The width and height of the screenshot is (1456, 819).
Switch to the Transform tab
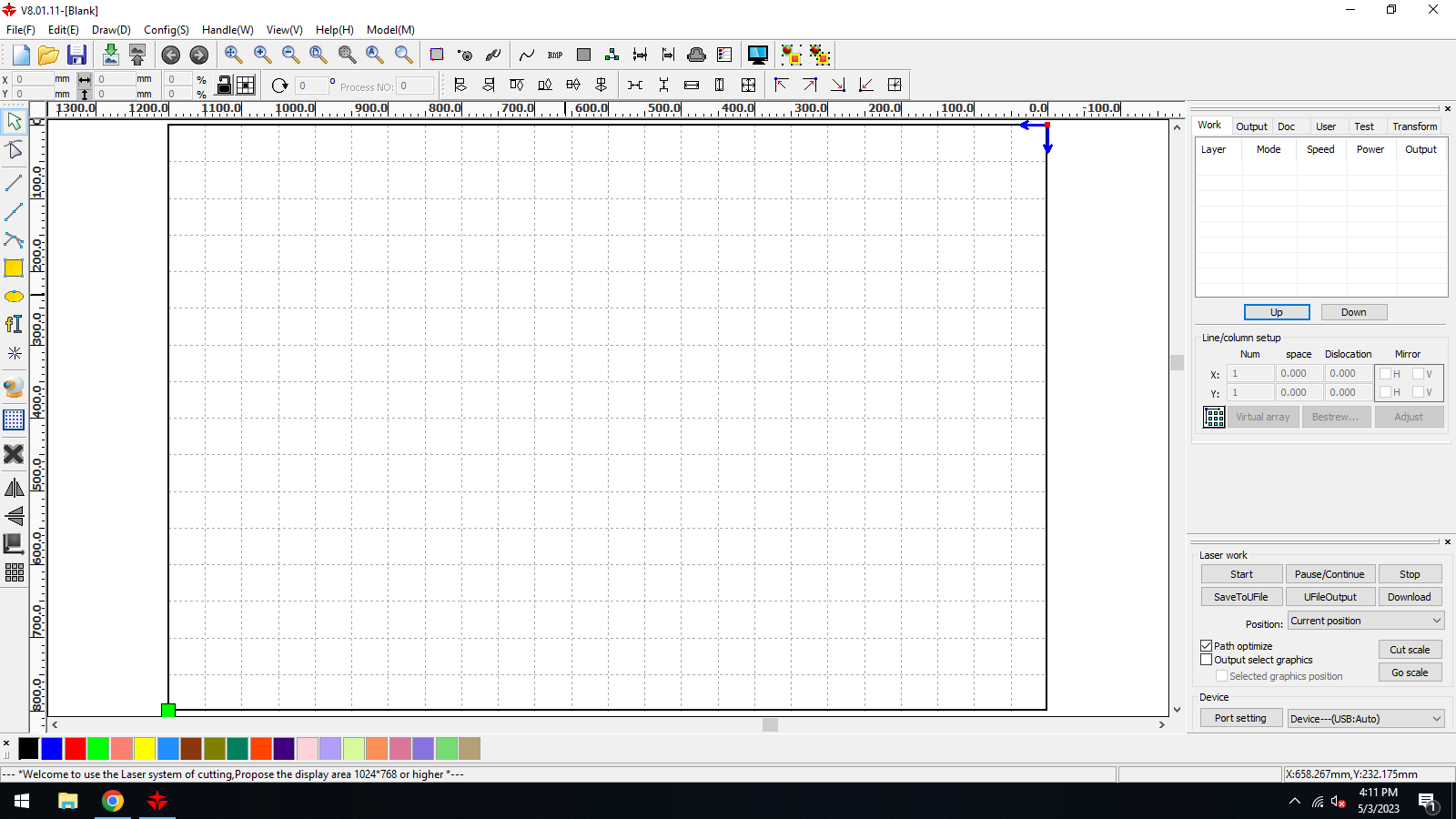1414,126
